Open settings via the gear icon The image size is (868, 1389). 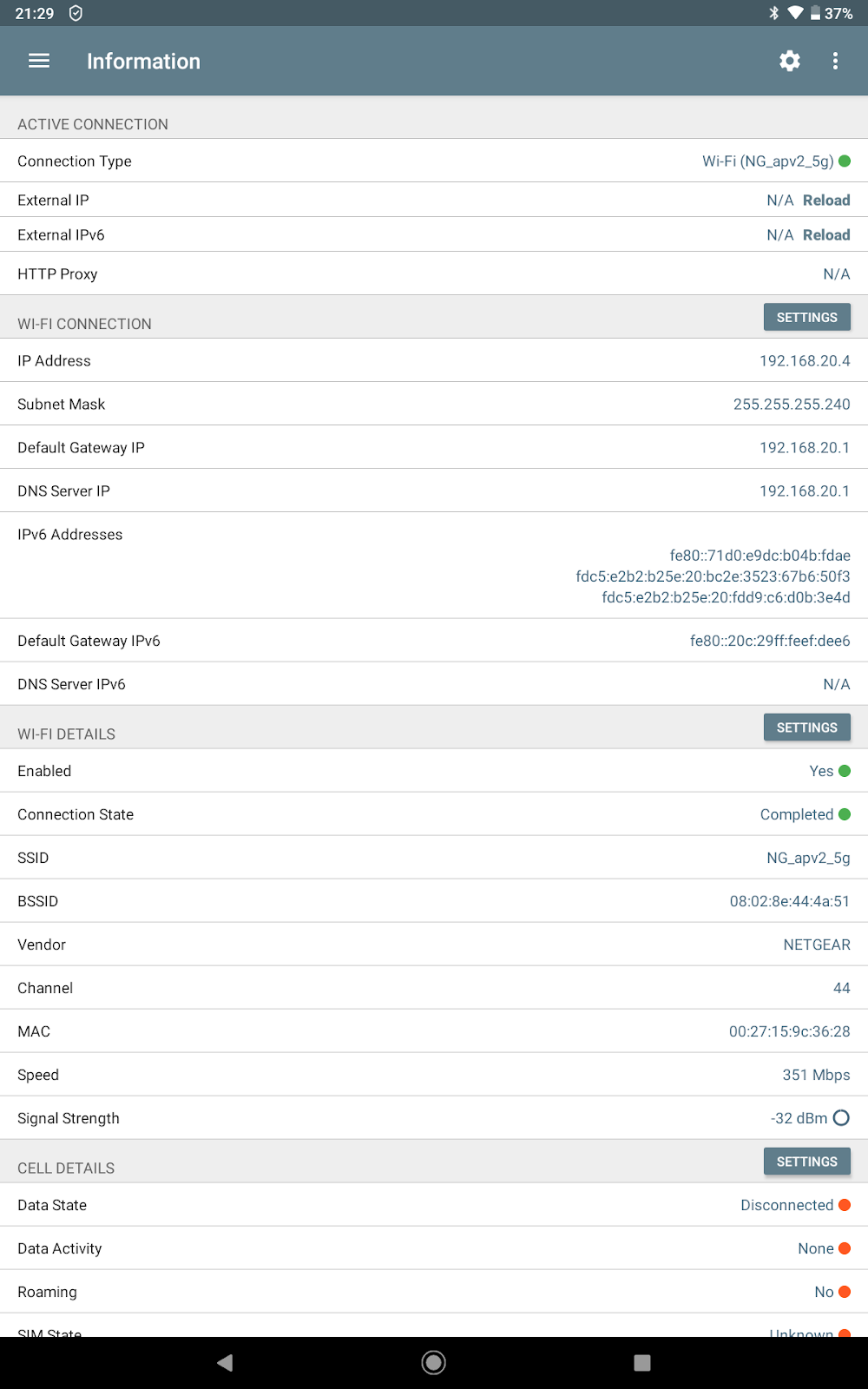tap(789, 61)
